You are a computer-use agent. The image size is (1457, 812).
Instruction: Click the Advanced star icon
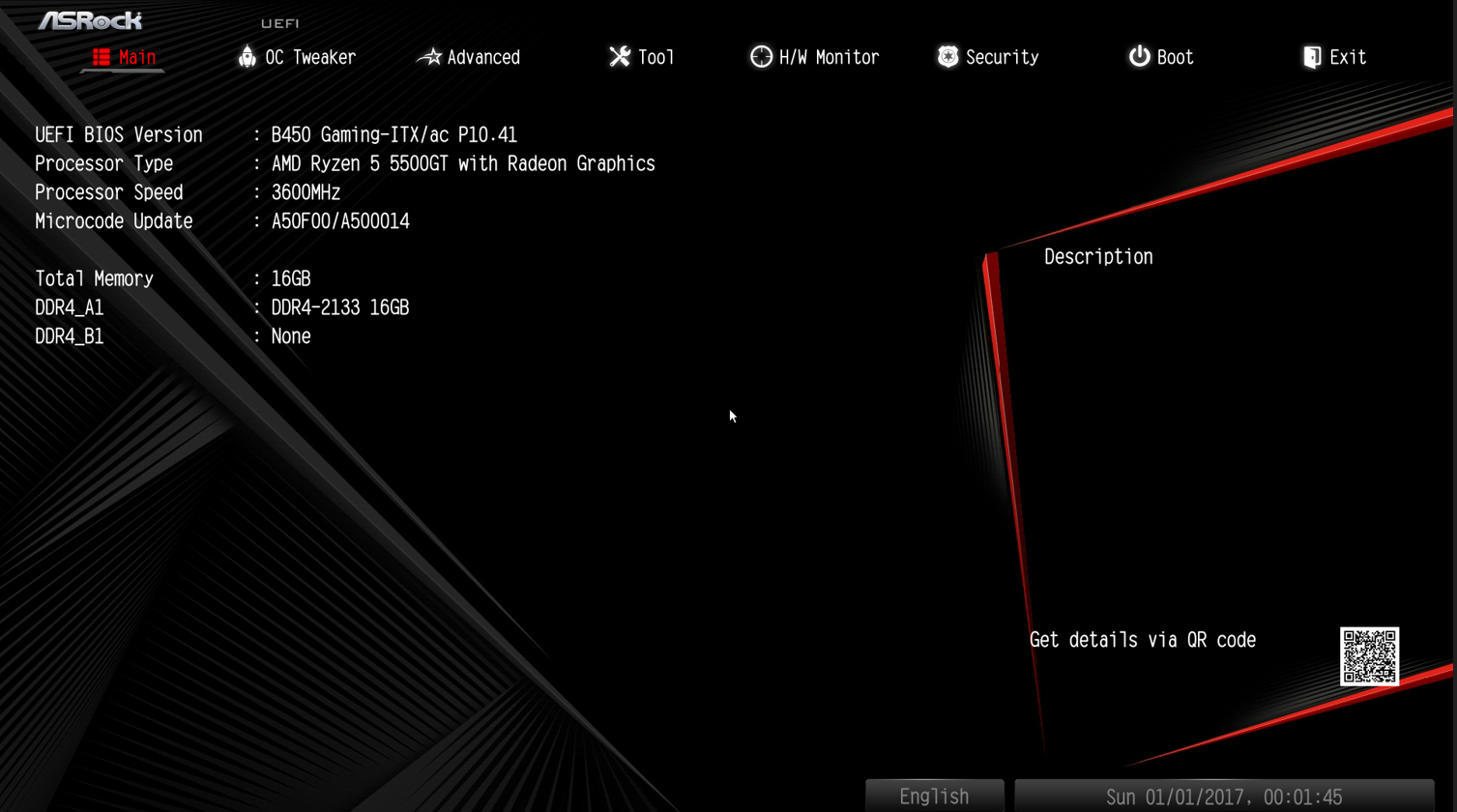[429, 57]
